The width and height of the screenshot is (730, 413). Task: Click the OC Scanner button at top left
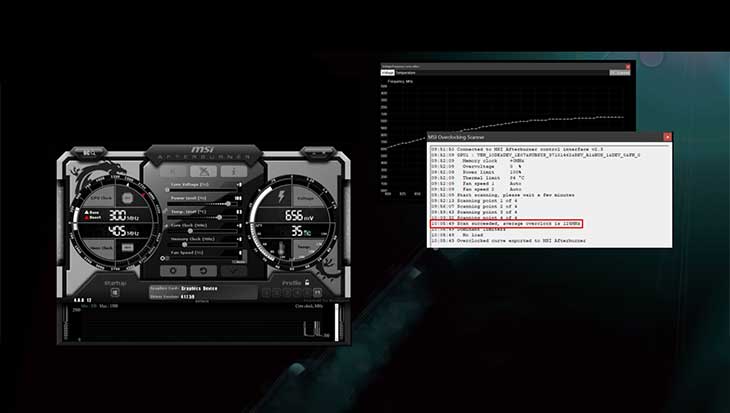click(89, 153)
